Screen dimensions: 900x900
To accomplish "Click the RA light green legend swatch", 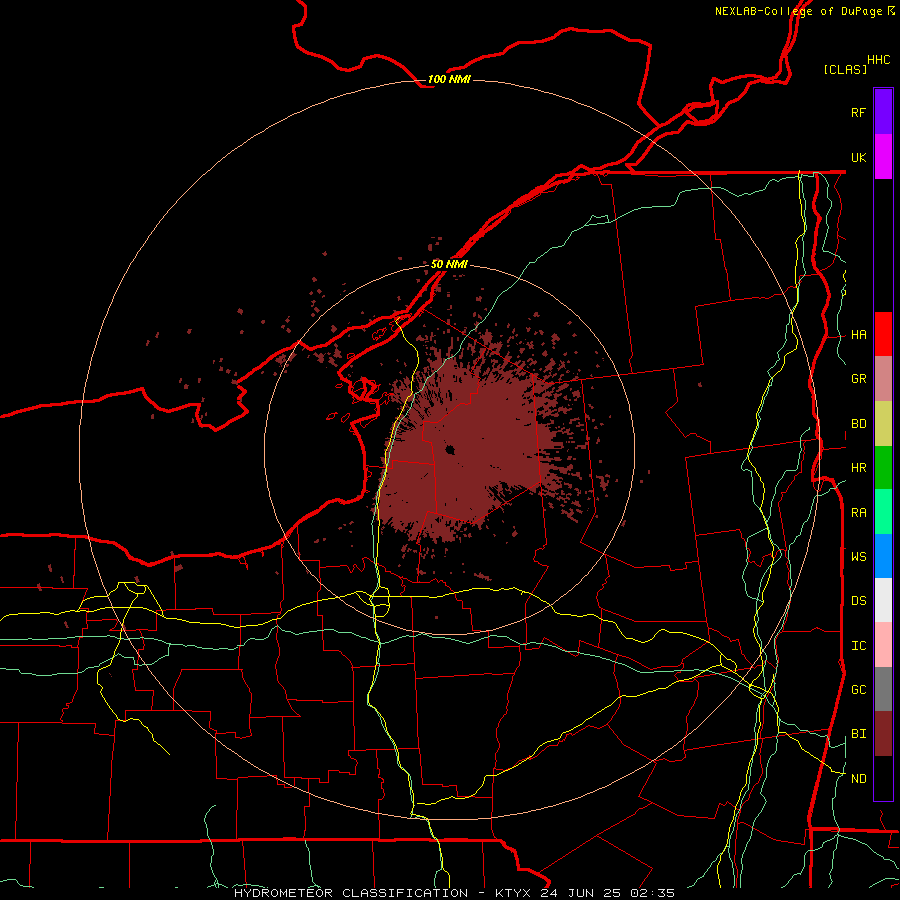I will click(x=883, y=512).
